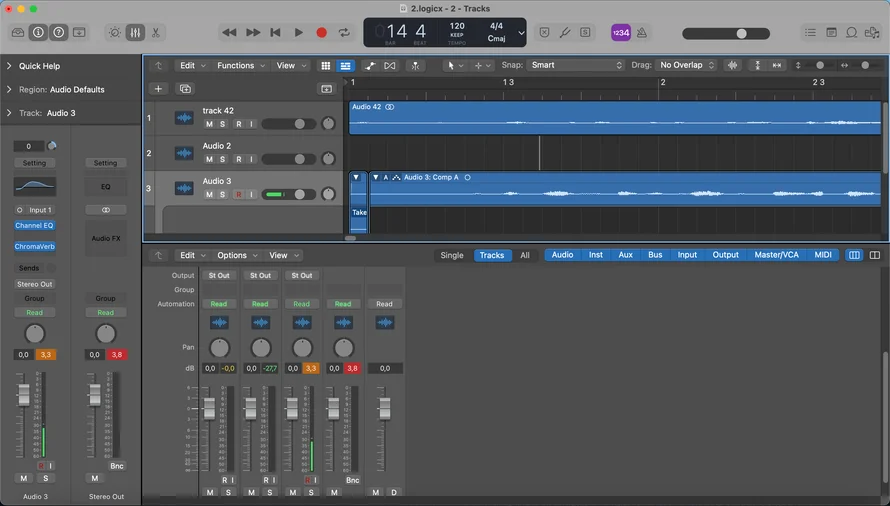Click the Add Track plus button
890x506 pixels.
point(158,89)
